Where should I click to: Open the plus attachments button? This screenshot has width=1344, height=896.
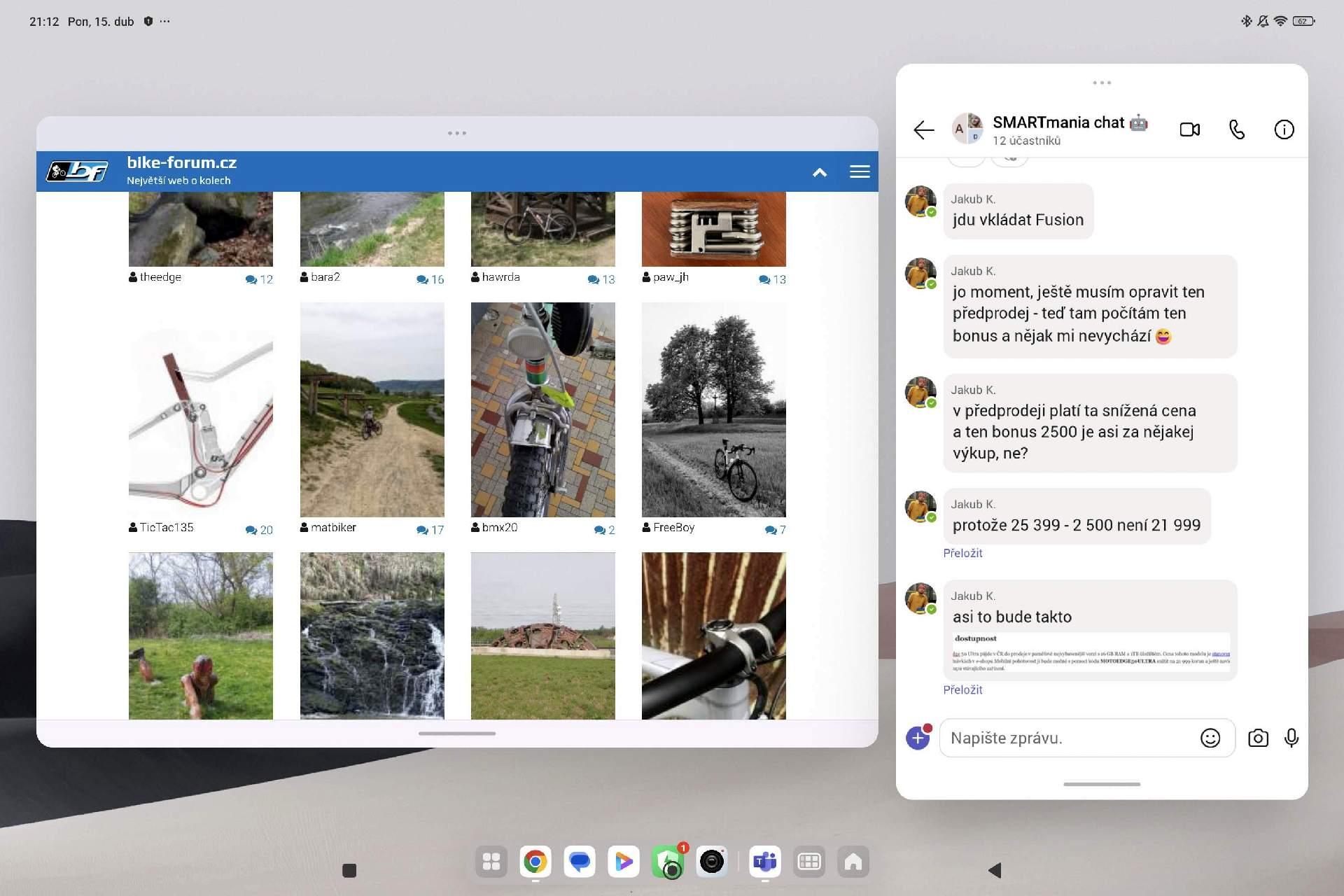[918, 738]
